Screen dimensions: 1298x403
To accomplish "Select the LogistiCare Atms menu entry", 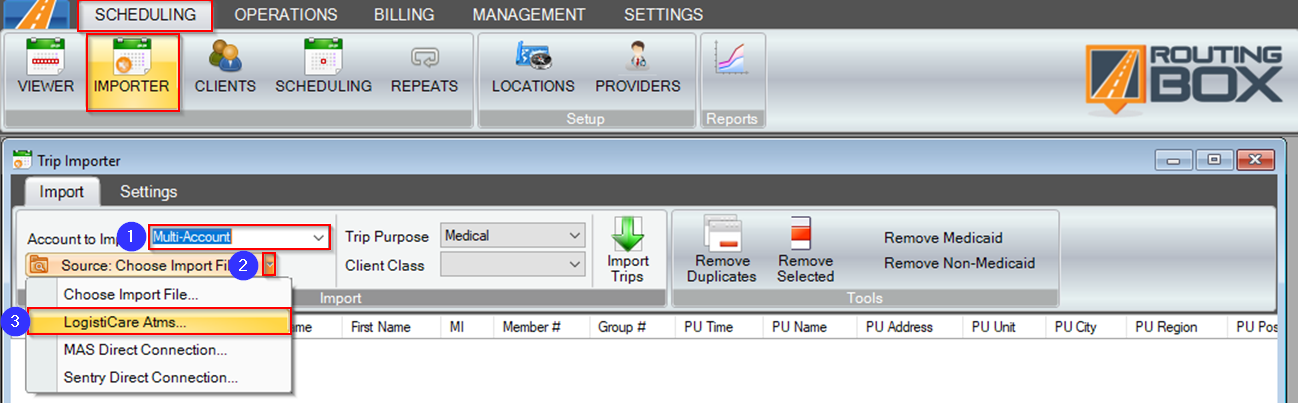I will coord(159,322).
